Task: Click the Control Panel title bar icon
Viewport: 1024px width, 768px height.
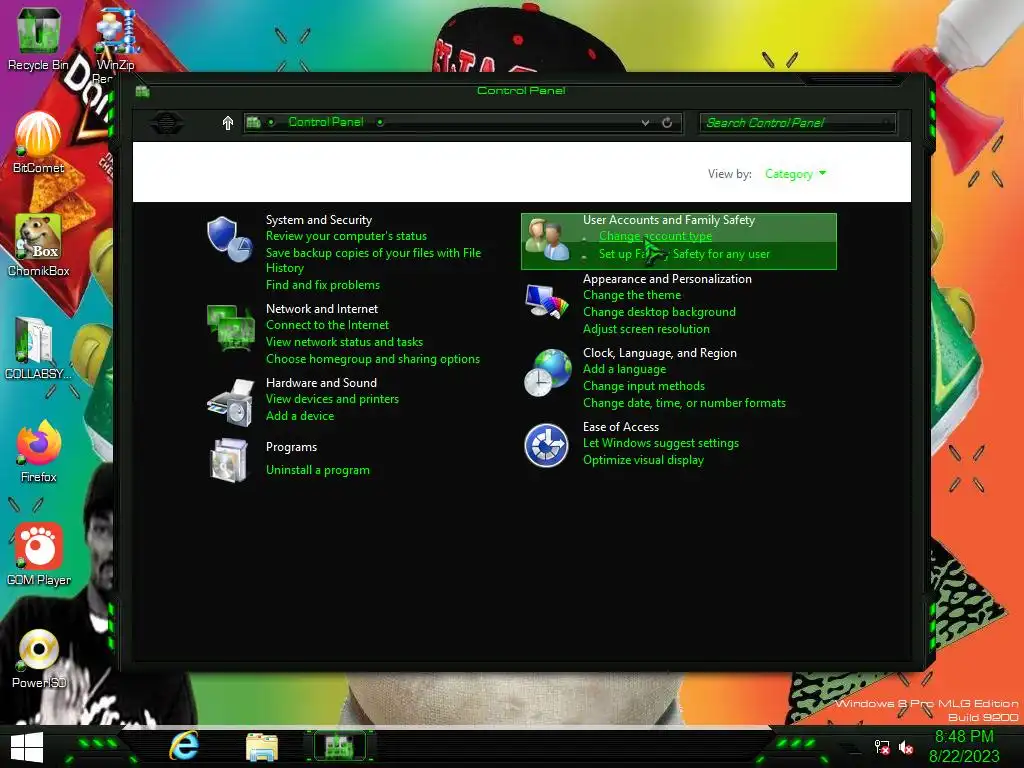Action: [142, 91]
